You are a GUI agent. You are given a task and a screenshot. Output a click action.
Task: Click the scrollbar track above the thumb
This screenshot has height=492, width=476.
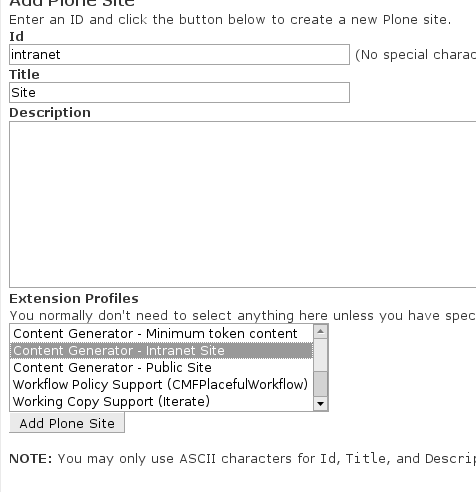(321, 355)
